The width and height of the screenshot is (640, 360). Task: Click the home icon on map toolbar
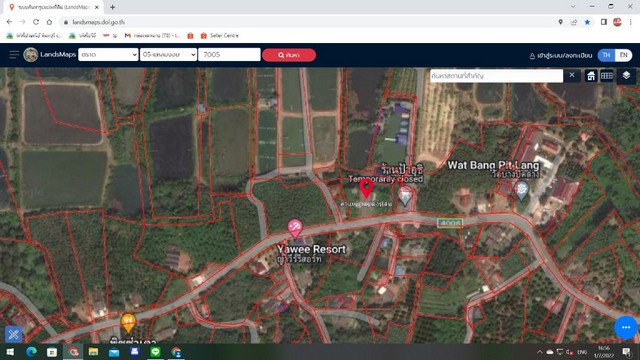click(591, 76)
